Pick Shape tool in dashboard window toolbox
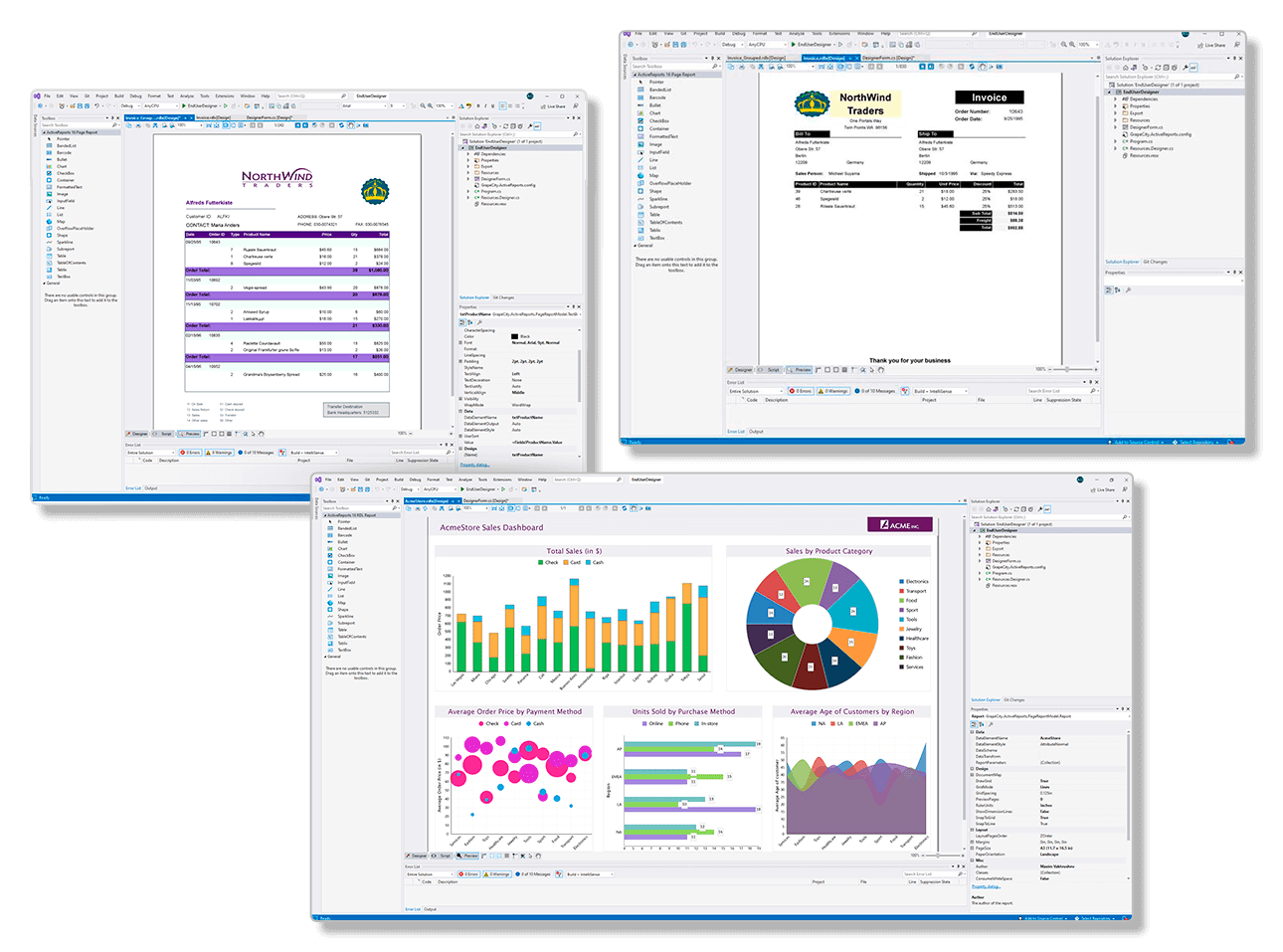 point(343,610)
